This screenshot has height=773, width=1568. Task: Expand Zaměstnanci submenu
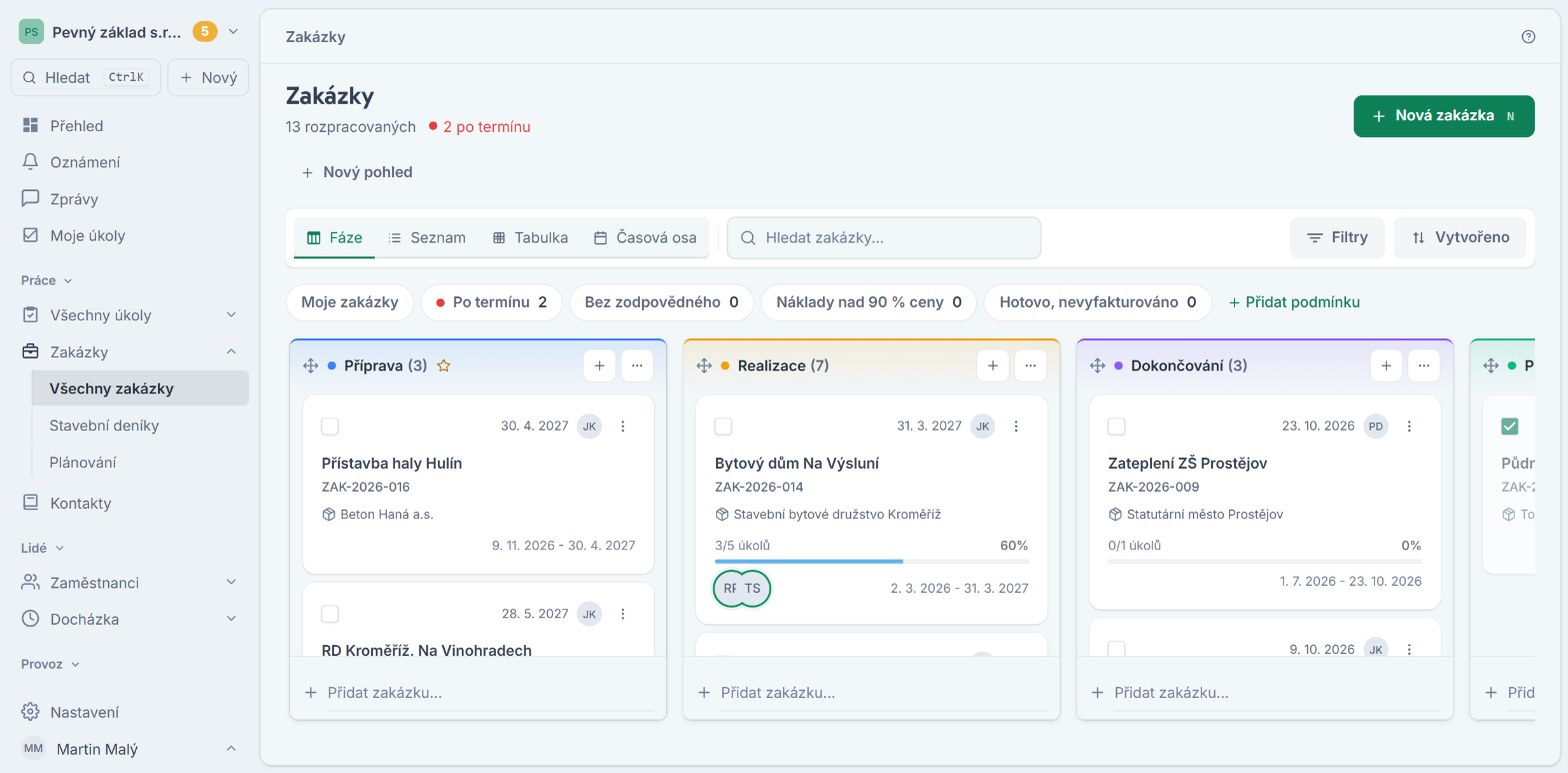pyautogui.click(x=231, y=582)
